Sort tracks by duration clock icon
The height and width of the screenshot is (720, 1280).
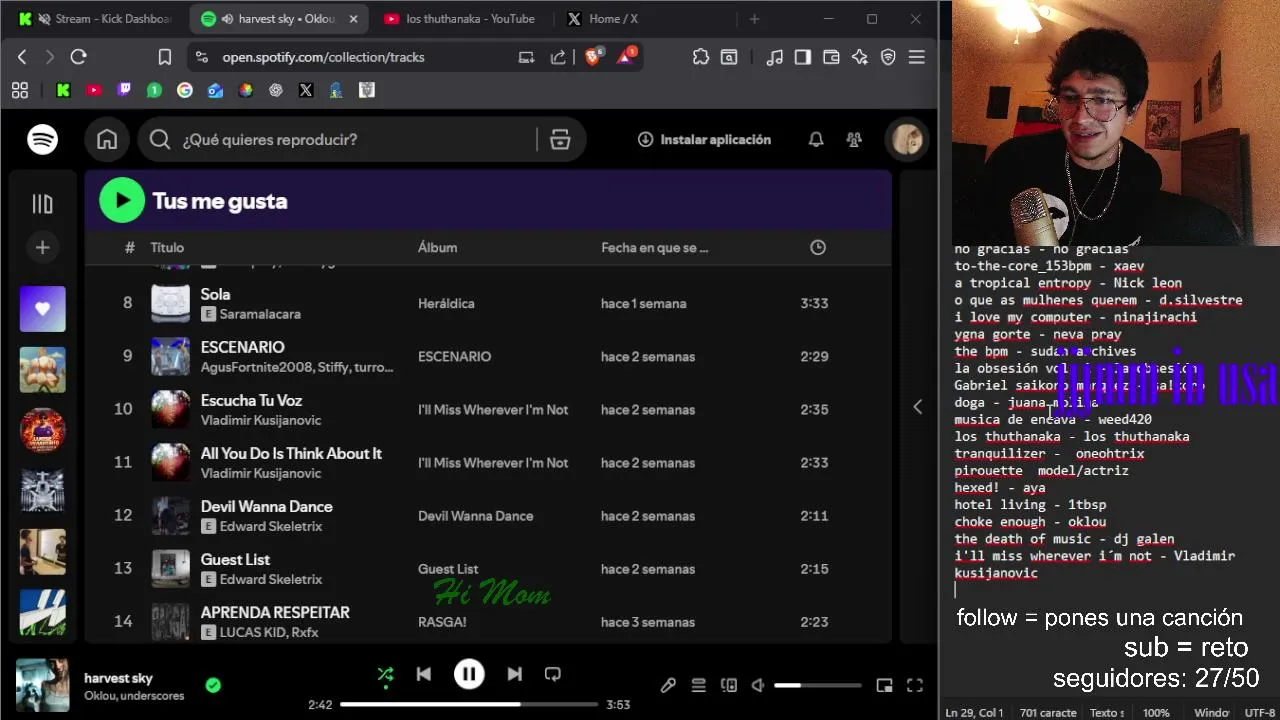point(818,248)
